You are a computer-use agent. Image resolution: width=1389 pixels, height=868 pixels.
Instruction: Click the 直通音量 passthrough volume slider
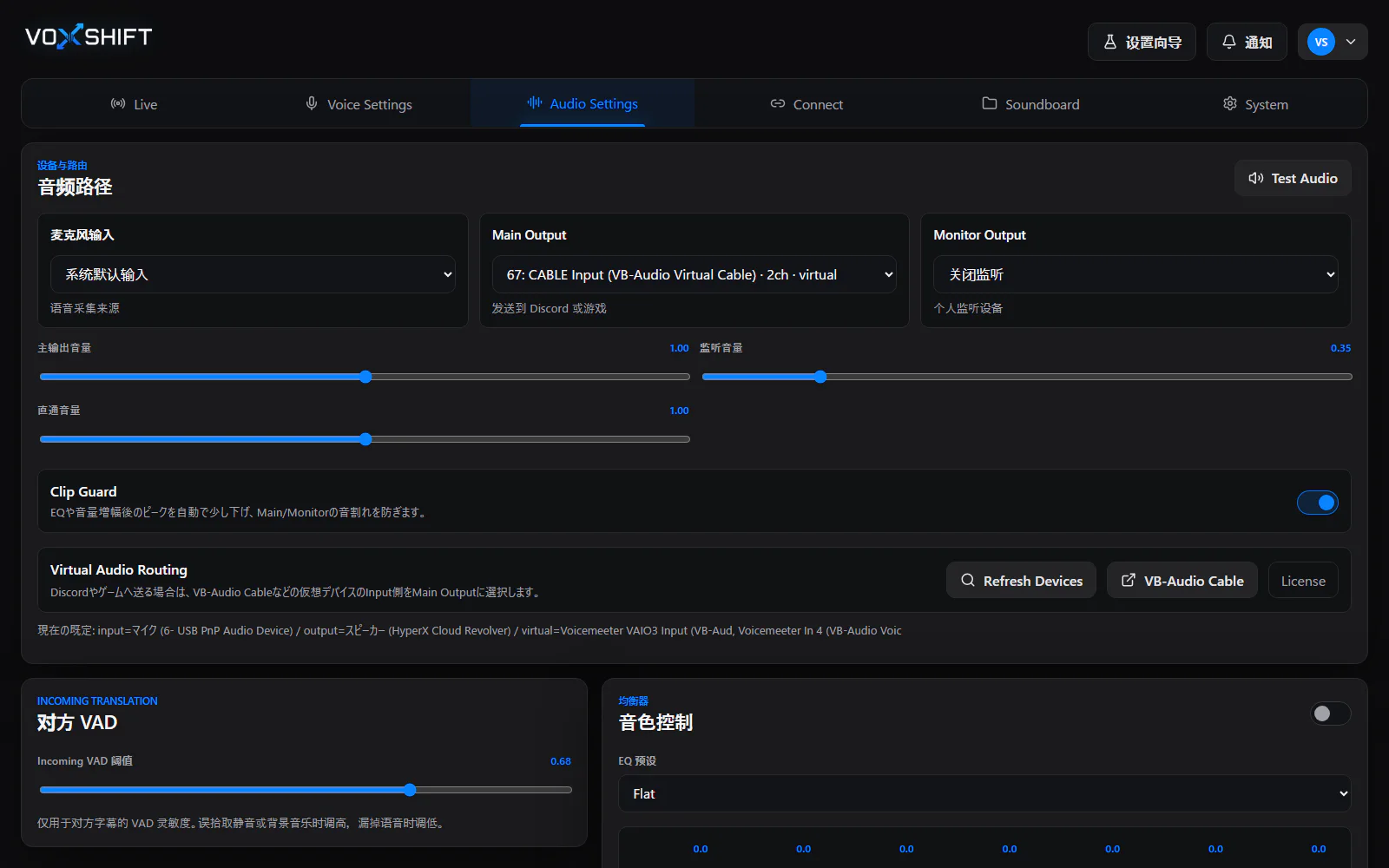coord(365,439)
